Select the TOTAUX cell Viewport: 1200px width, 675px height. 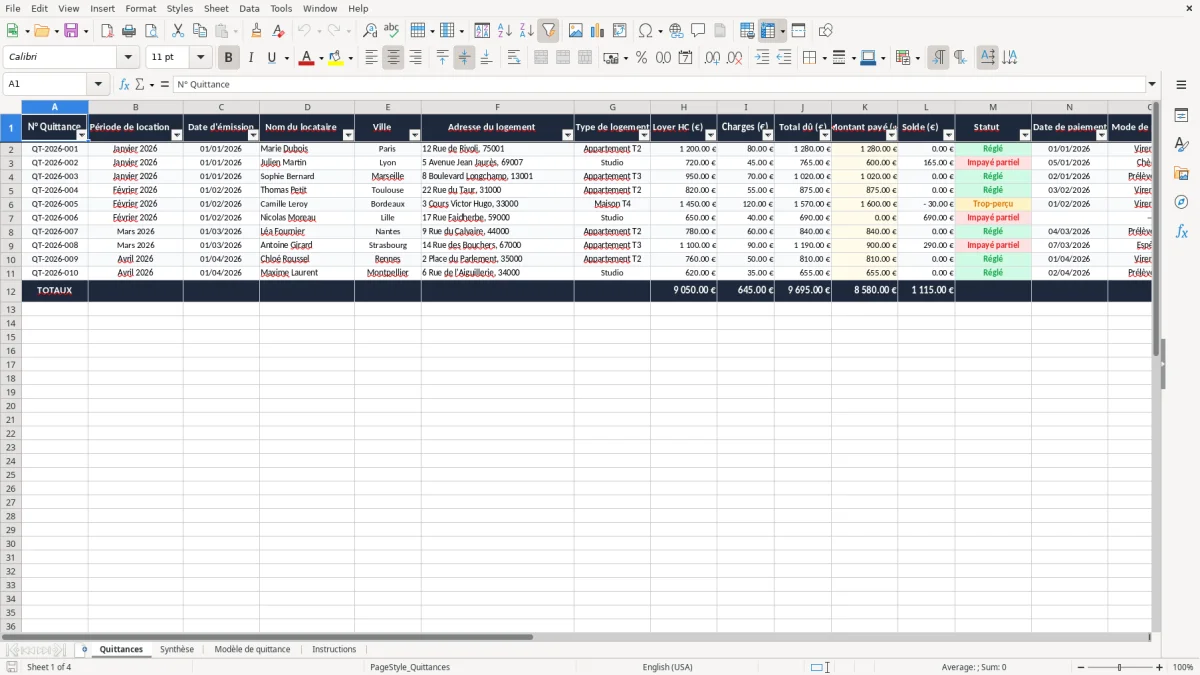(x=55, y=290)
